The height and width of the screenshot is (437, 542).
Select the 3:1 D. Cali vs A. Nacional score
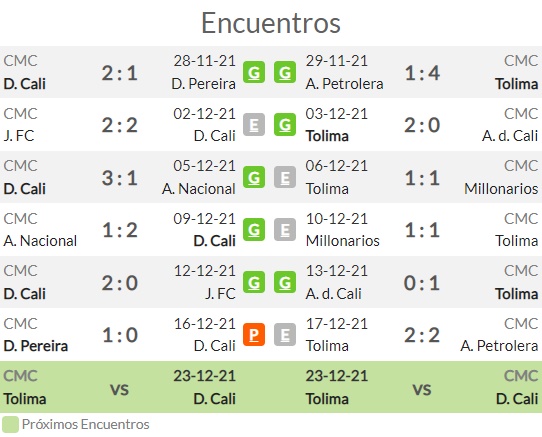point(120,178)
